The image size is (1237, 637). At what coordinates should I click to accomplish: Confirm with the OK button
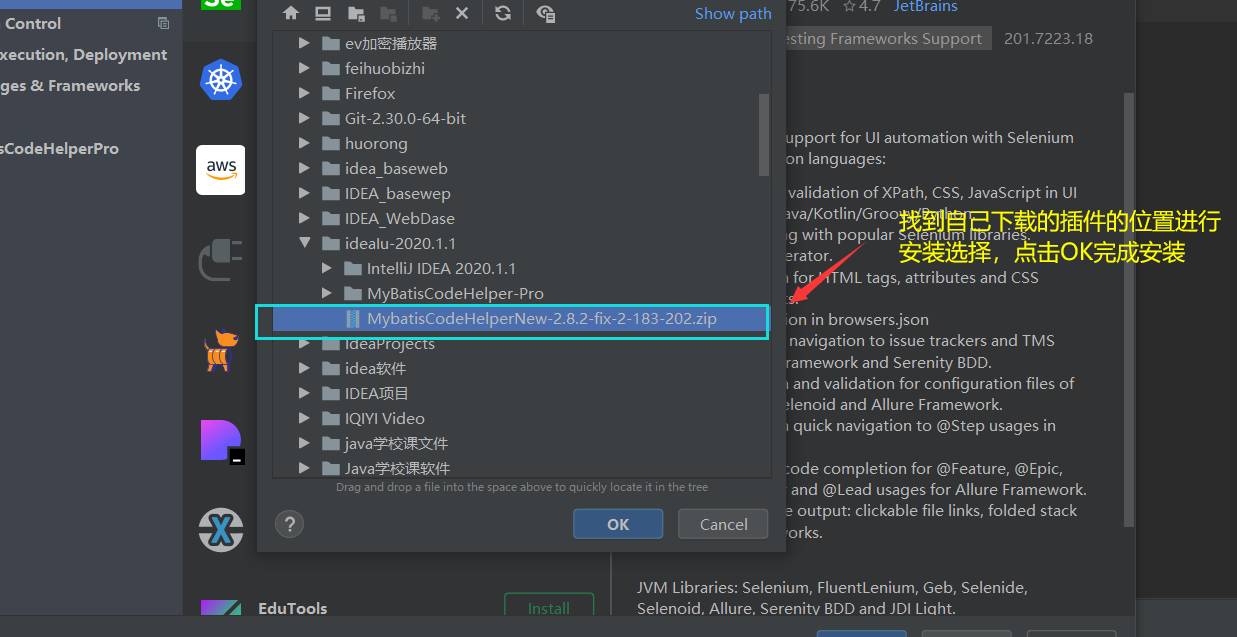pyautogui.click(x=618, y=524)
